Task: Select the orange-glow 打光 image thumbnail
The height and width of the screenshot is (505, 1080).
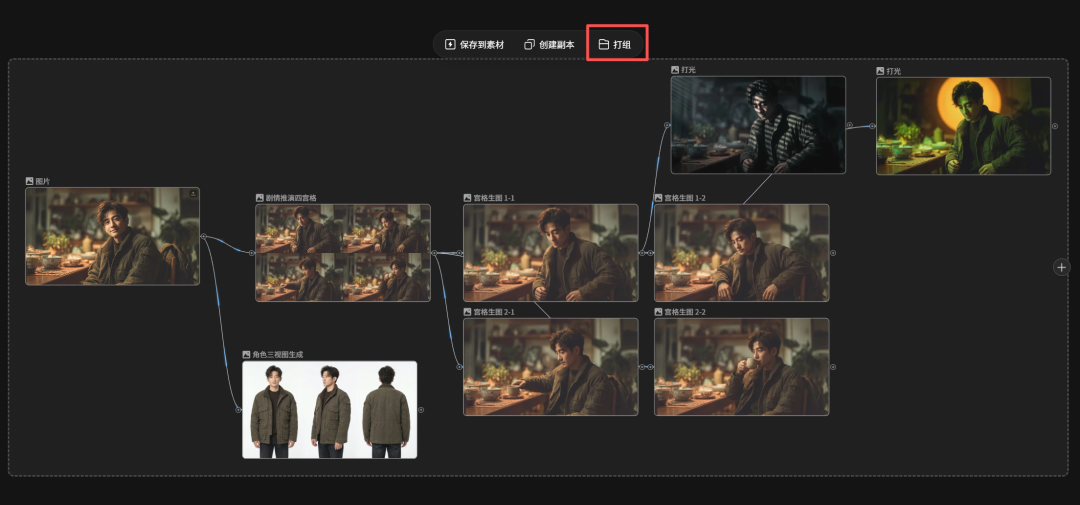Action: (964, 125)
